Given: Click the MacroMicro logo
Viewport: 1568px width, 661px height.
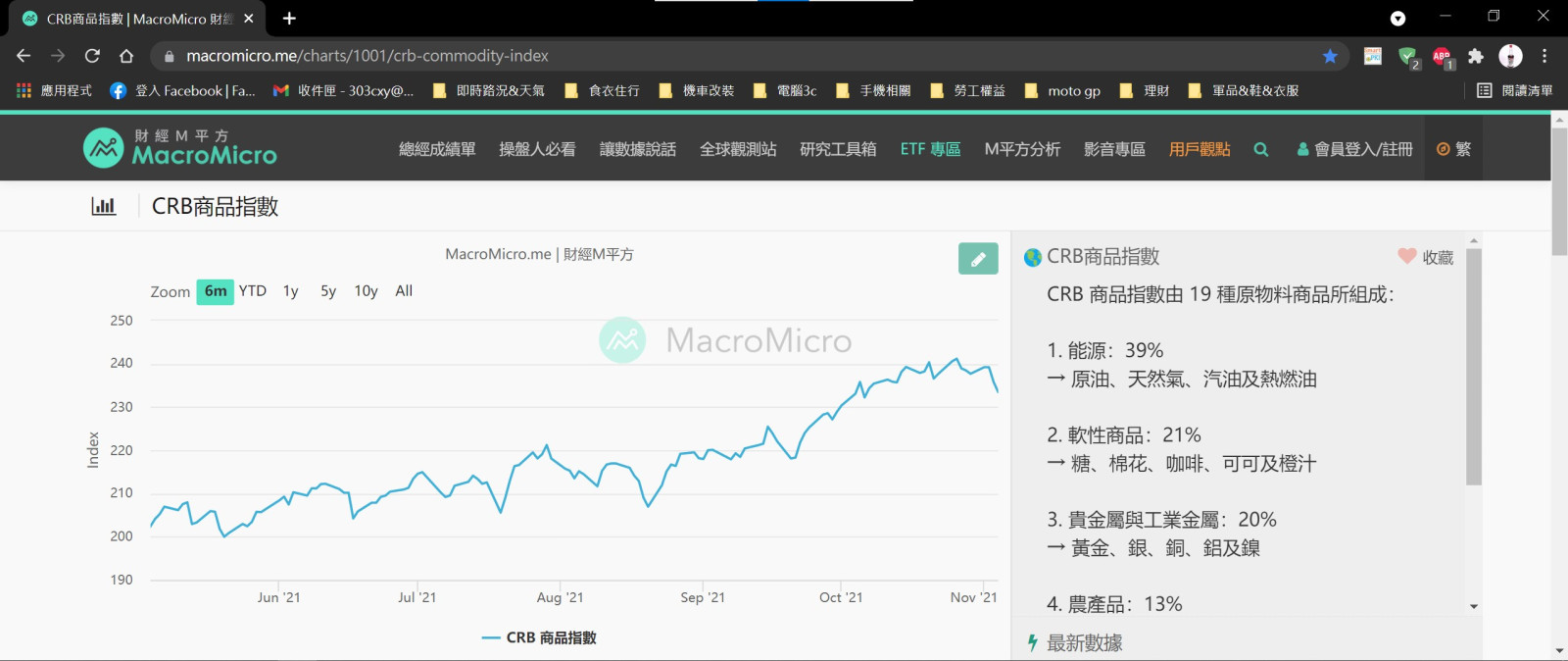Looking at the screenshot, I should [180, 148].
